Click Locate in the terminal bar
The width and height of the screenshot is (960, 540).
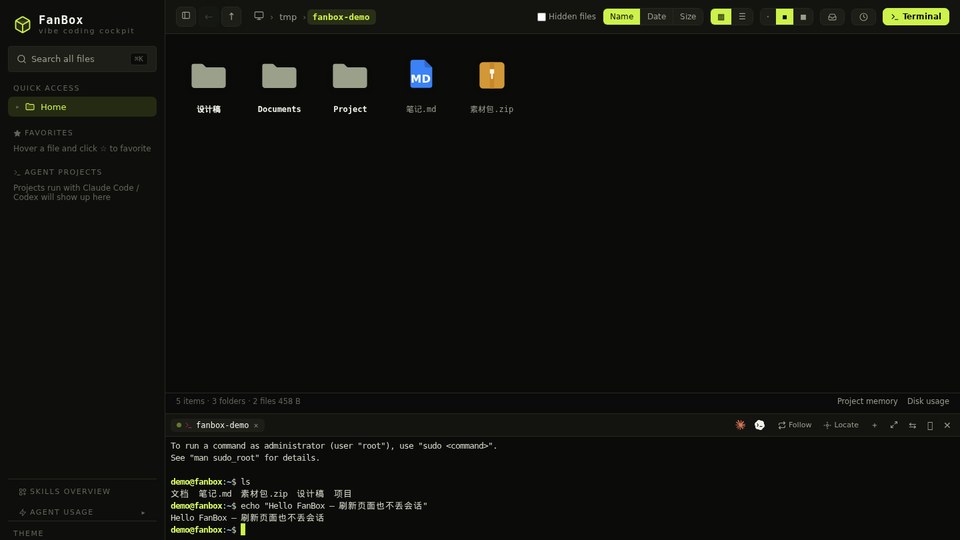(x=841, y=425)
